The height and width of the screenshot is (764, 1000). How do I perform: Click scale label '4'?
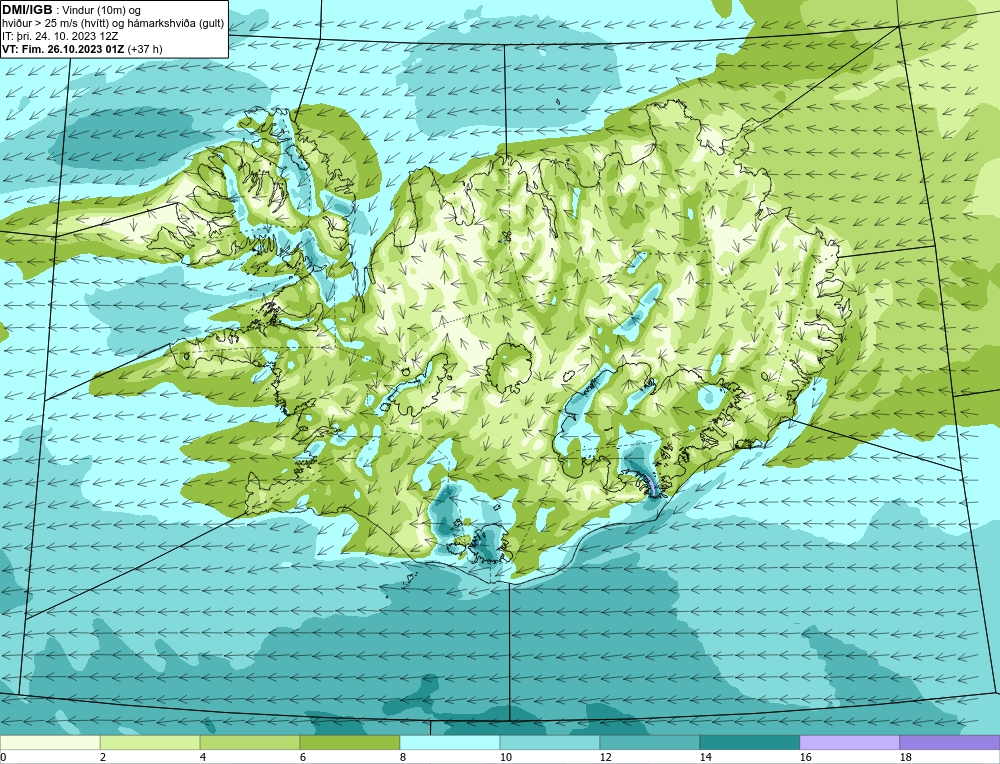(203, 757)
